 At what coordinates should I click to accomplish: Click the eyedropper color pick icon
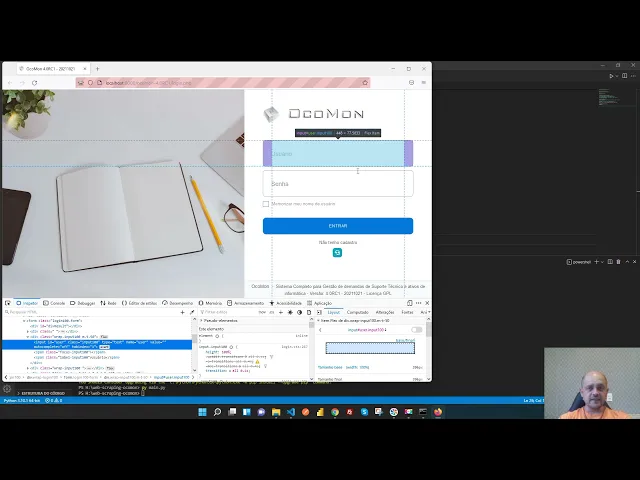(192, 312)
